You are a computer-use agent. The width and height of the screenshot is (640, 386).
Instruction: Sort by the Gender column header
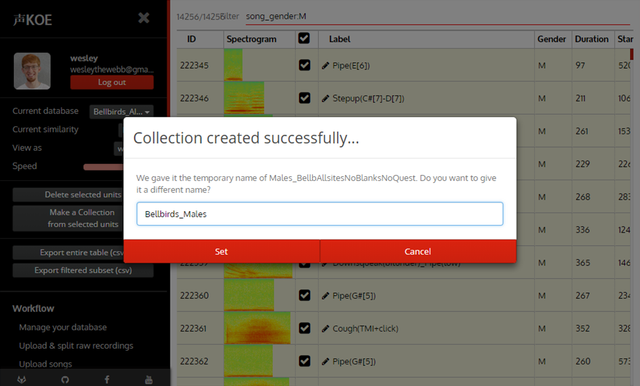click(551, 39)
